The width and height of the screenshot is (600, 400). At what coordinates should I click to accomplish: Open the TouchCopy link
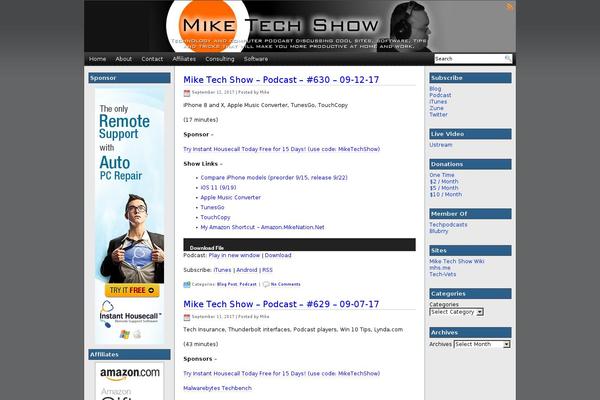tap(215, 217)
